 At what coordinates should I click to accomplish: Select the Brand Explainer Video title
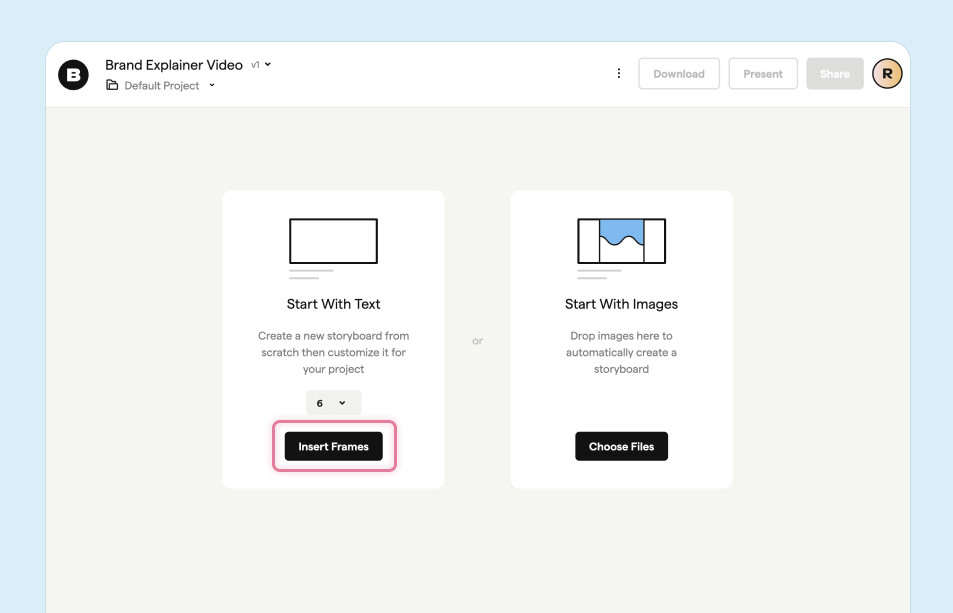[173, 64]
